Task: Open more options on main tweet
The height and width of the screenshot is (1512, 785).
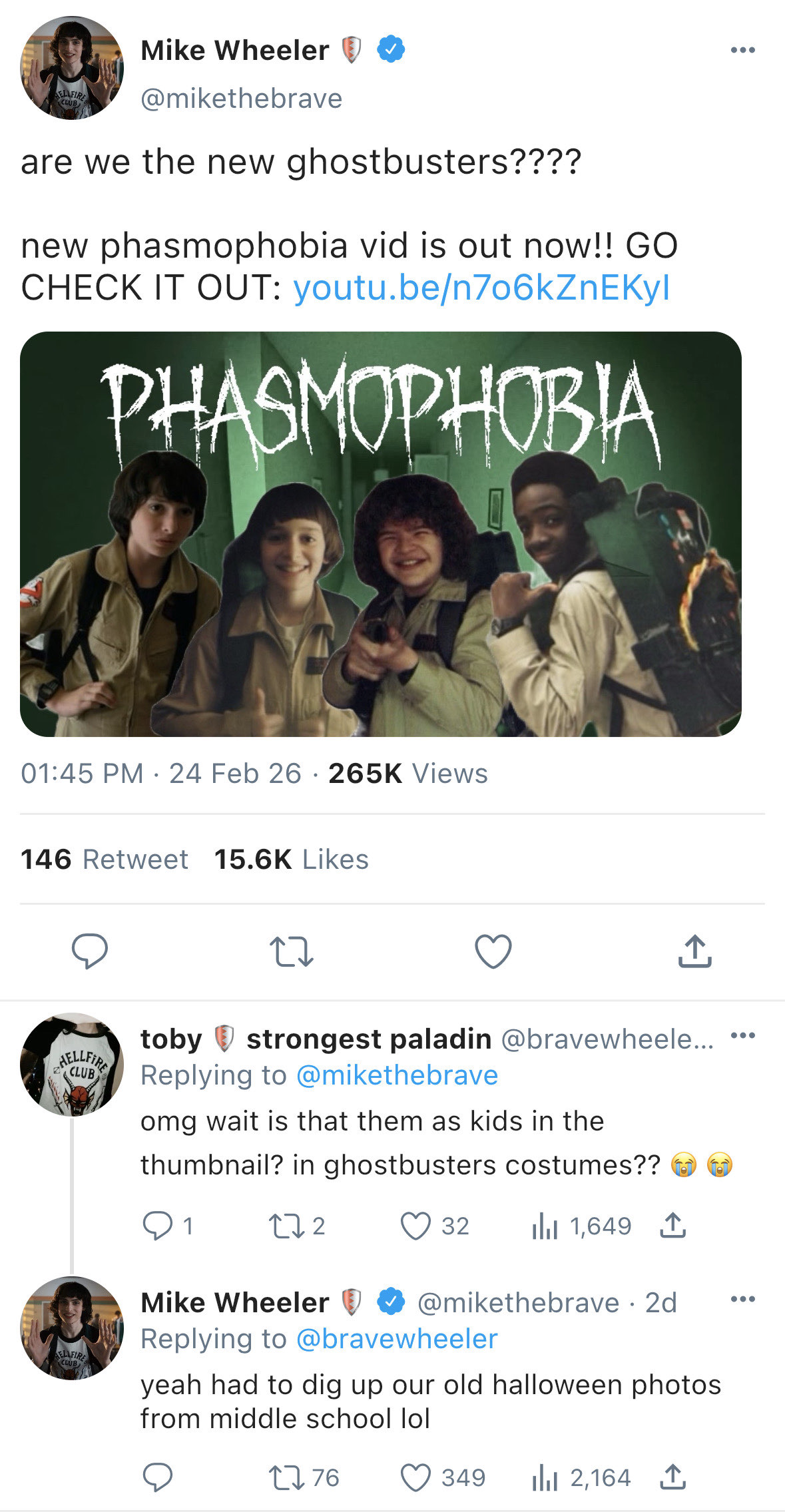Action: (x=742, y=50)
